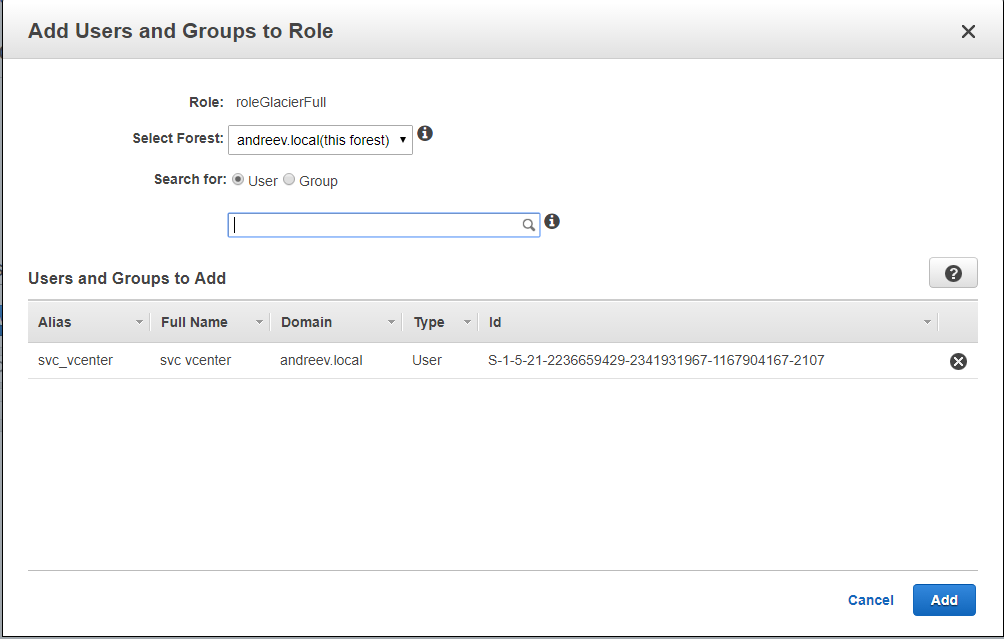Screen dimensions: 1004x639
Task: Open the Full Name column menu arrow
Action: point(259,322)
